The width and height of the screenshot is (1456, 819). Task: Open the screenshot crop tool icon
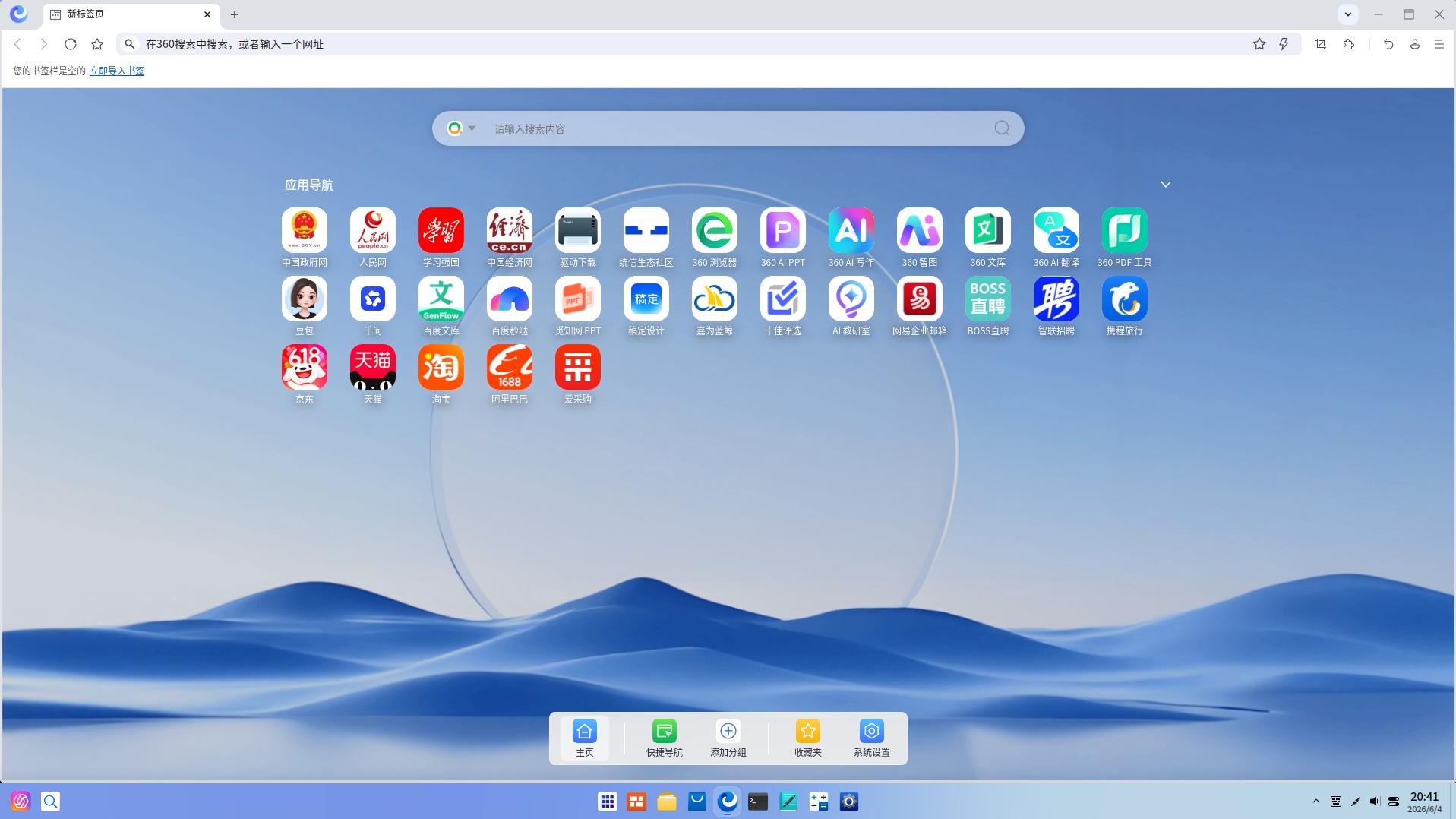pyautogui.click(x=1321, y=44)
